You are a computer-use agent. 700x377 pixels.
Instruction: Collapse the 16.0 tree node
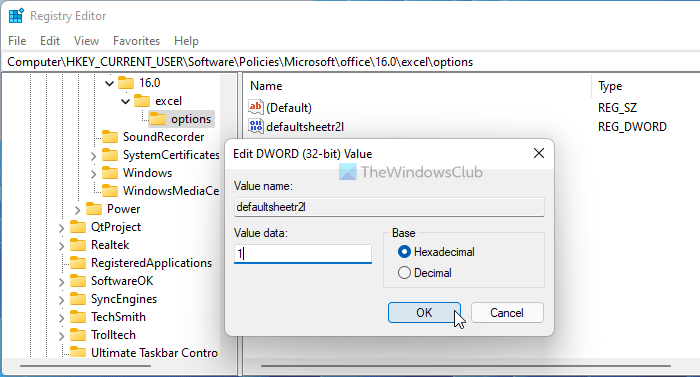[x=109, y=83]
